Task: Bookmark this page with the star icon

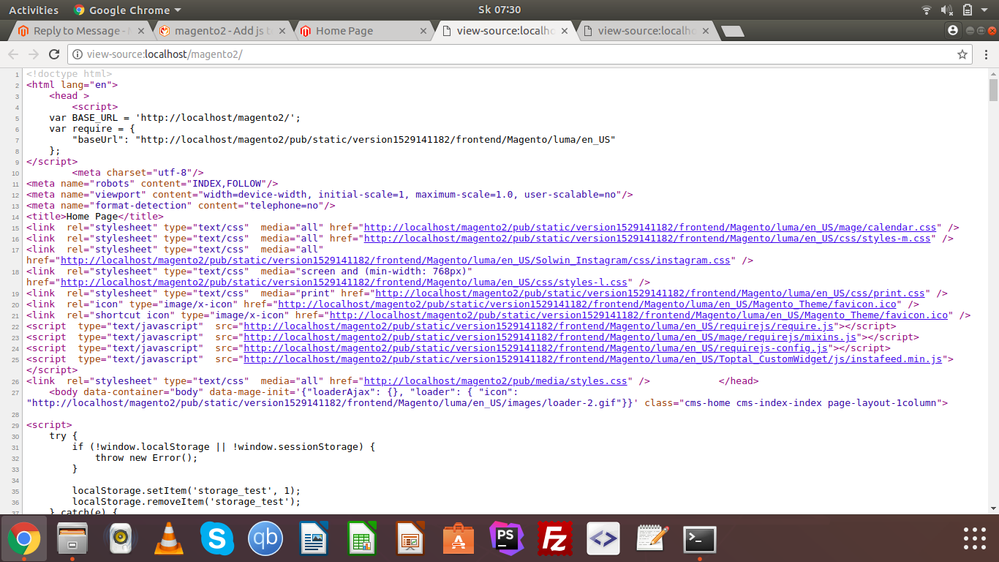Action: [x=962, y=54]
